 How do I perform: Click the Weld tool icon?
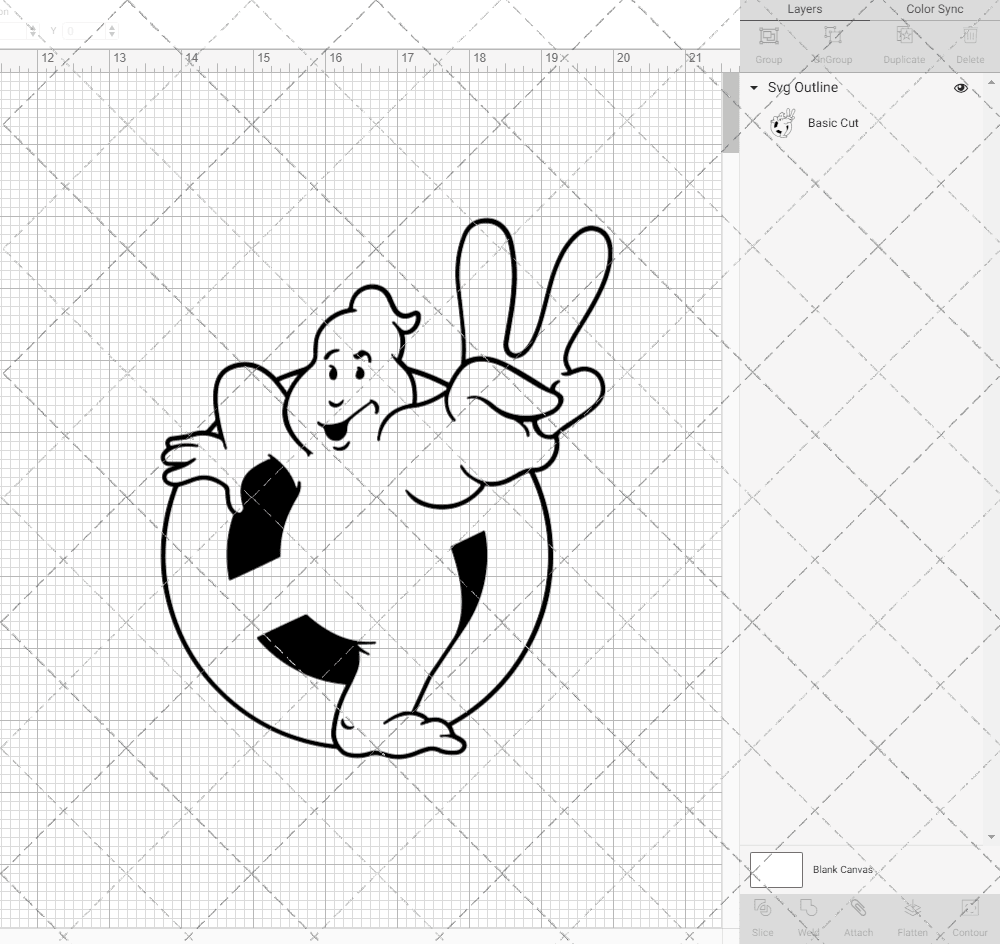tap(808, 908)
